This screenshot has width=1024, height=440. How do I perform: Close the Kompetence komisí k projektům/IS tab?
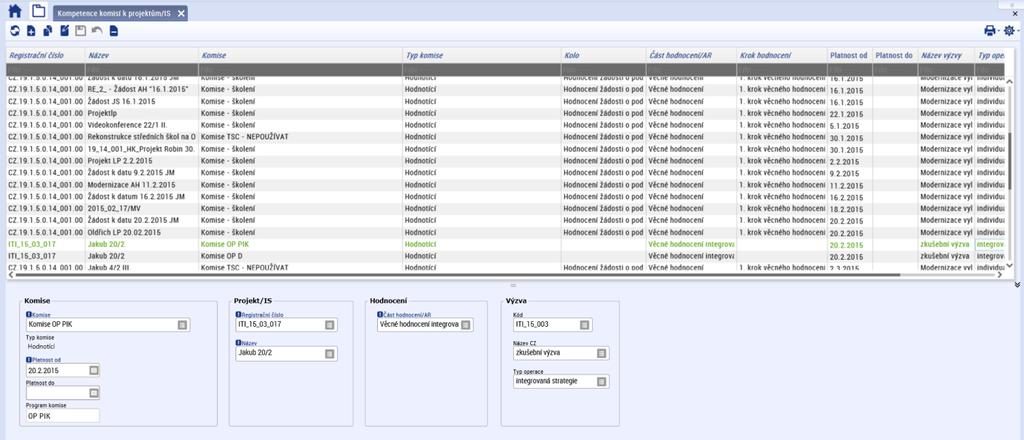coord(181,13)
